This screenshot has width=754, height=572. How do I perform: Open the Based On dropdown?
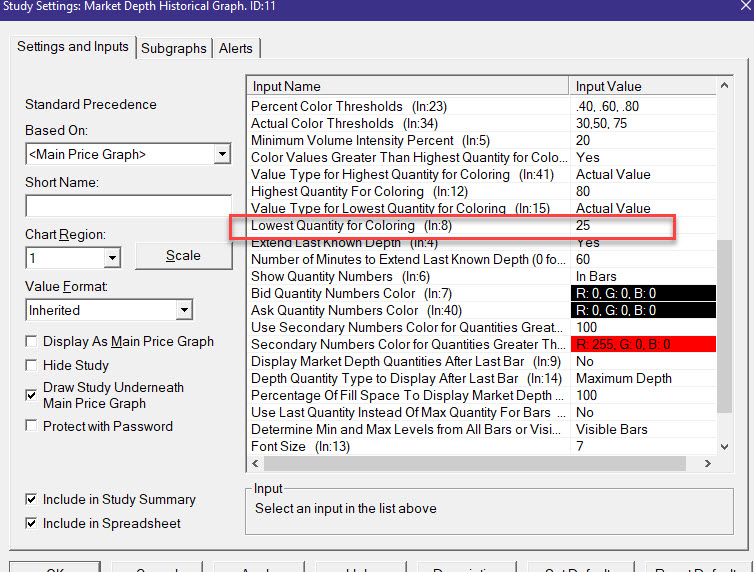[x=222, y=154]
